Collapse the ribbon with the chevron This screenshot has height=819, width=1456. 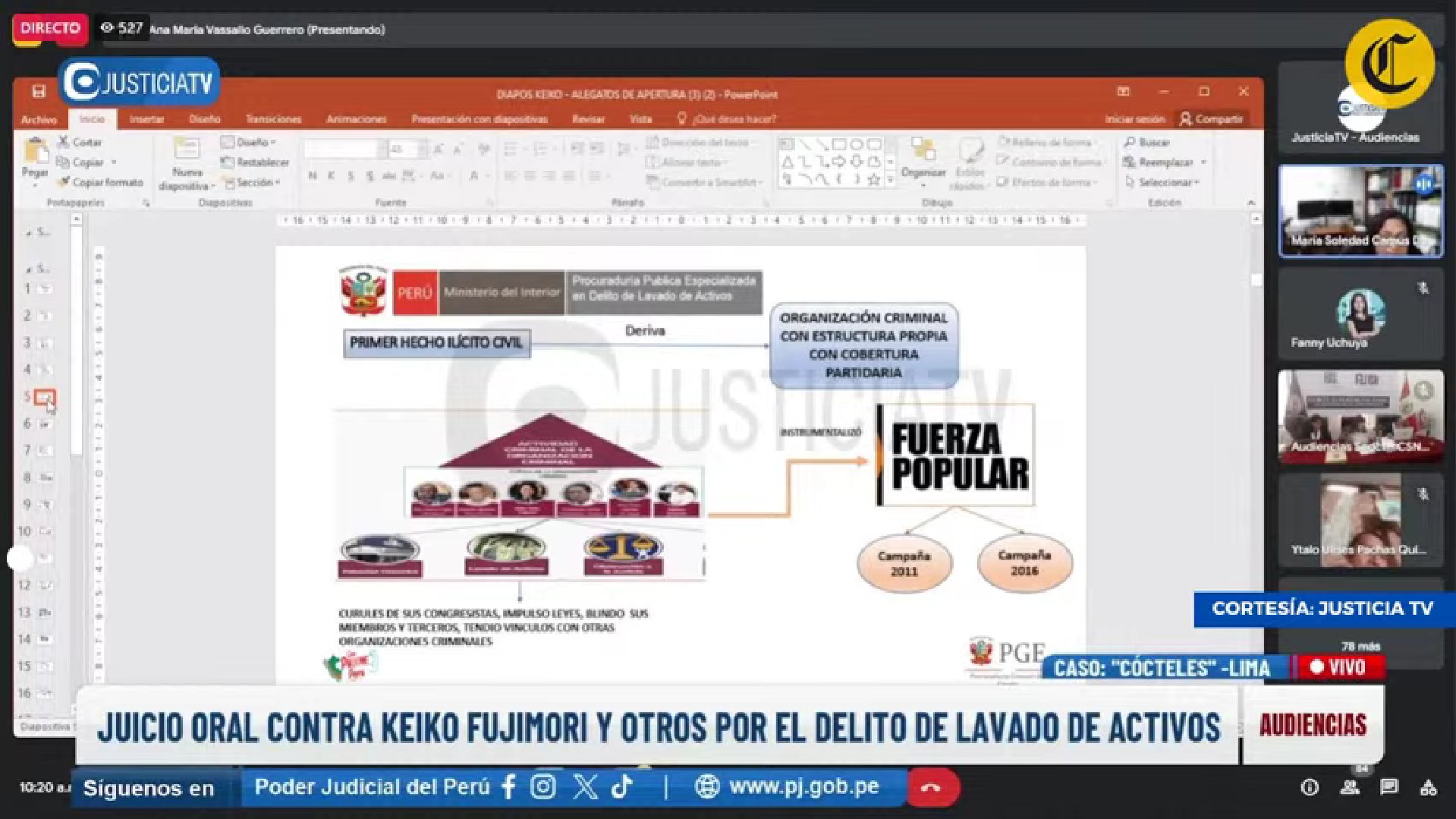point(1251,203)
